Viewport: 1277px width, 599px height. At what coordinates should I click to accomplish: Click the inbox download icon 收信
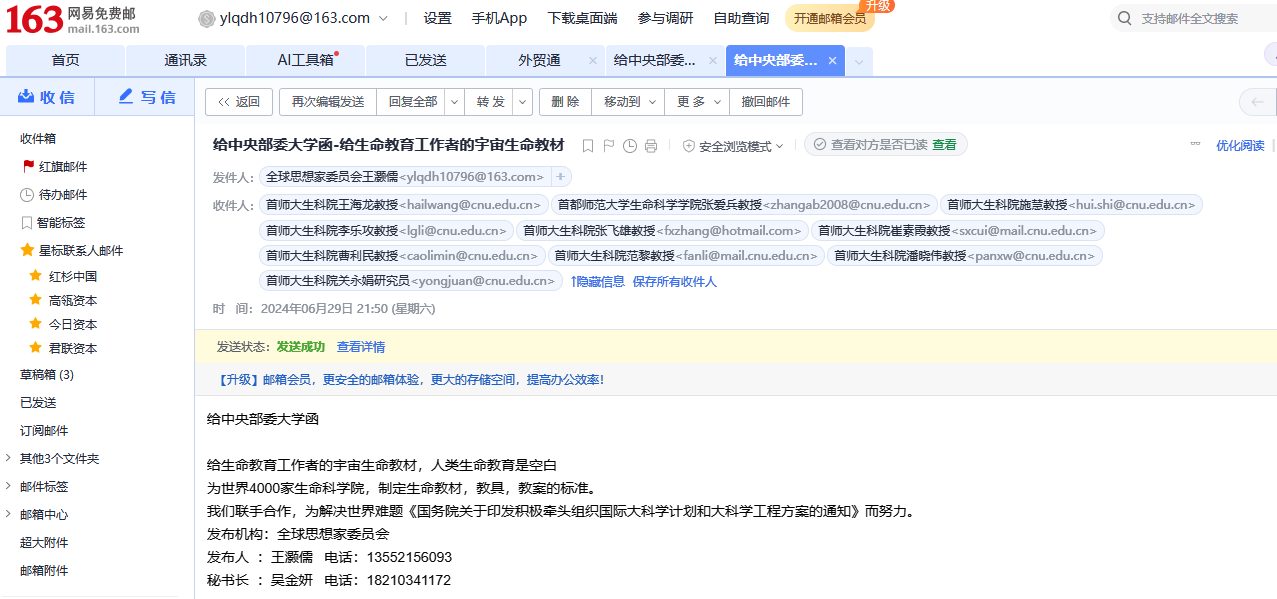[x=26, y=96]
